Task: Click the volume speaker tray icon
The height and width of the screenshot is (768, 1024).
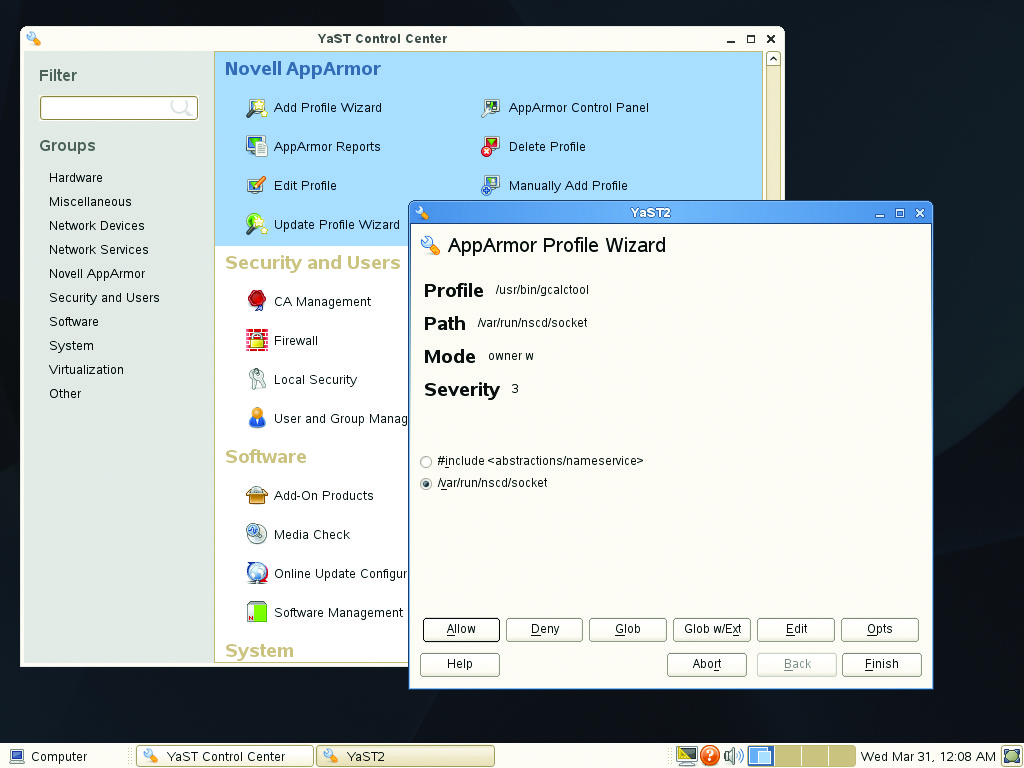Action: [x=734, y=756]
